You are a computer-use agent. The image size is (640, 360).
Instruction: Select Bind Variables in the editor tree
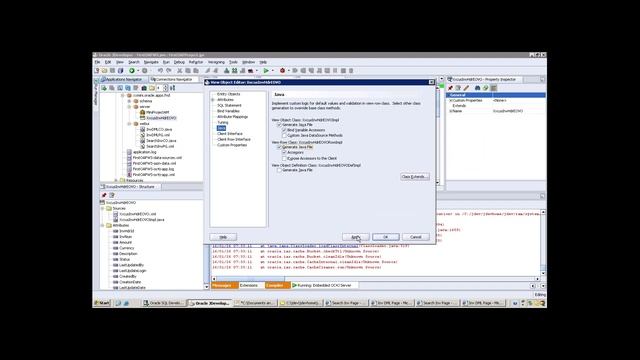point(228,111)
